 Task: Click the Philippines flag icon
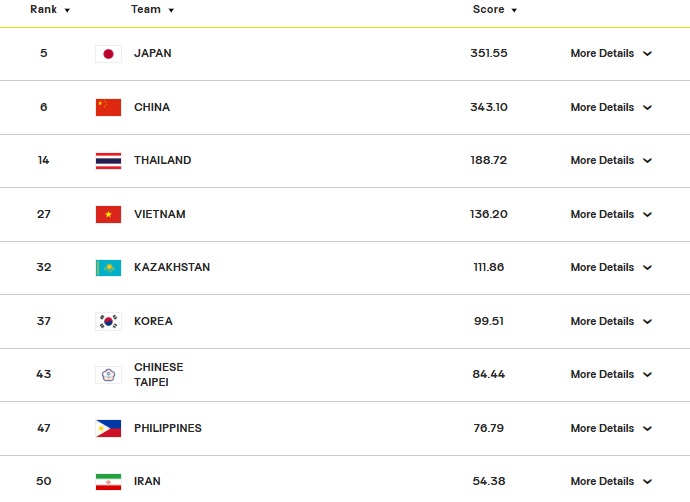tap(108, 429)
